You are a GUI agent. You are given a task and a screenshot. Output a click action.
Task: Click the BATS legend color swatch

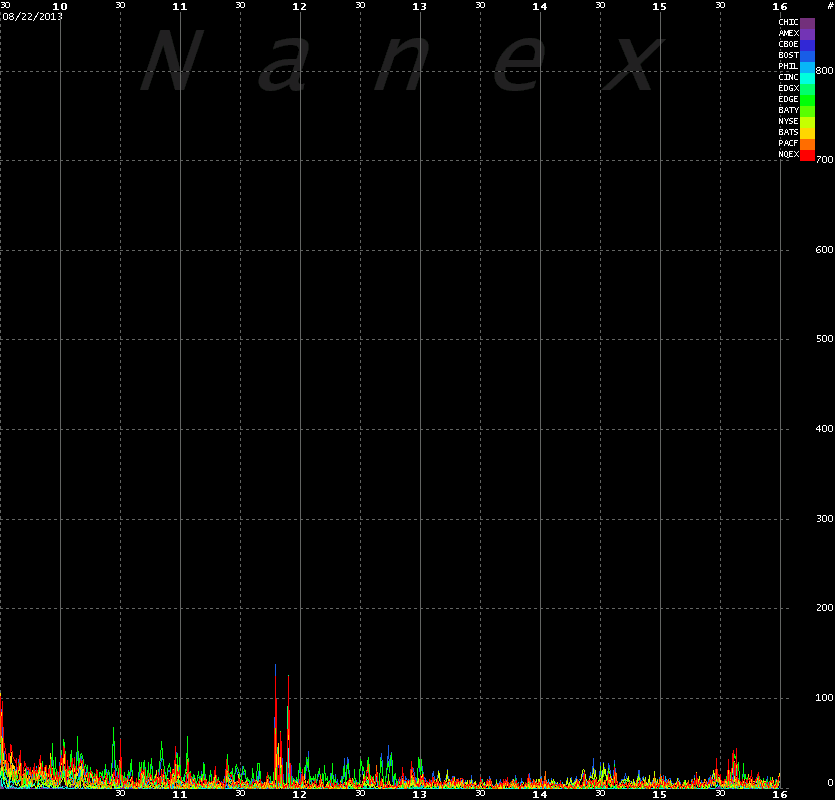[807, 133]
